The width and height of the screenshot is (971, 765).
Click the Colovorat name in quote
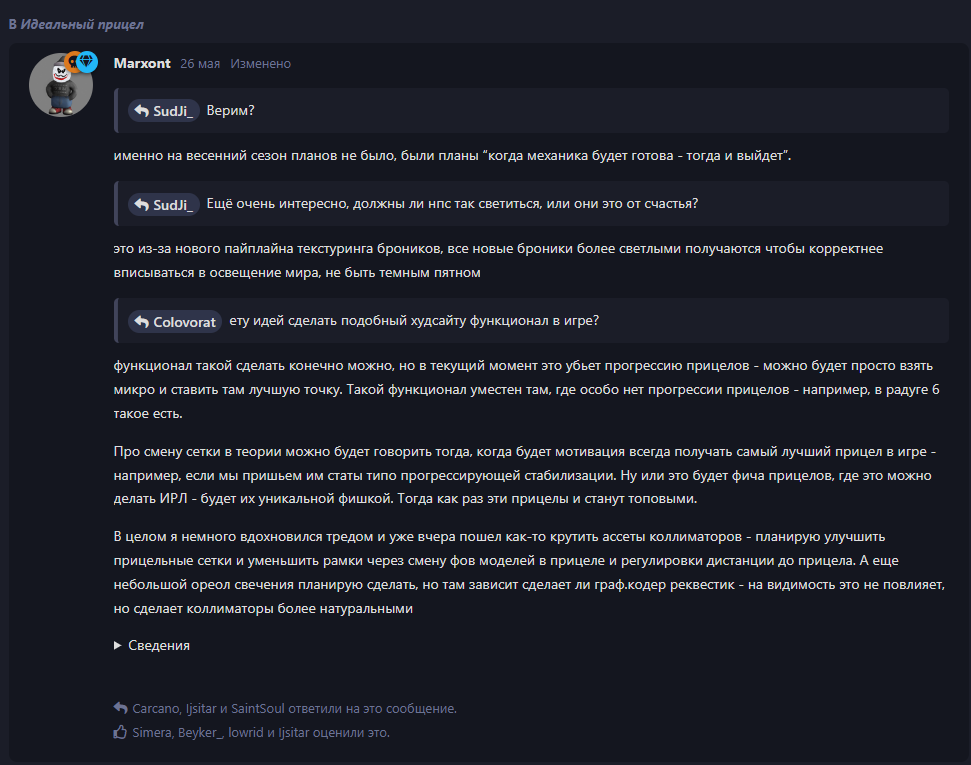(185, 322)
